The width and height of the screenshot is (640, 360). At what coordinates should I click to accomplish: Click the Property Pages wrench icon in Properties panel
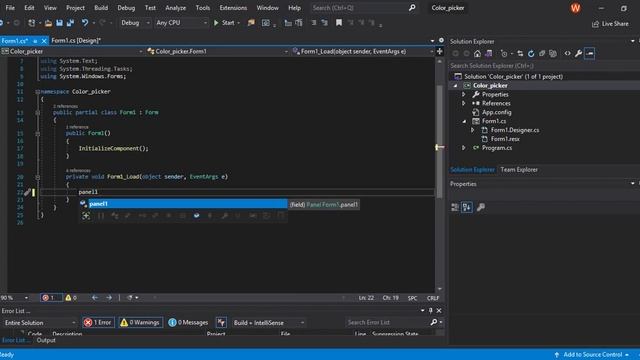tap(481, 207)
